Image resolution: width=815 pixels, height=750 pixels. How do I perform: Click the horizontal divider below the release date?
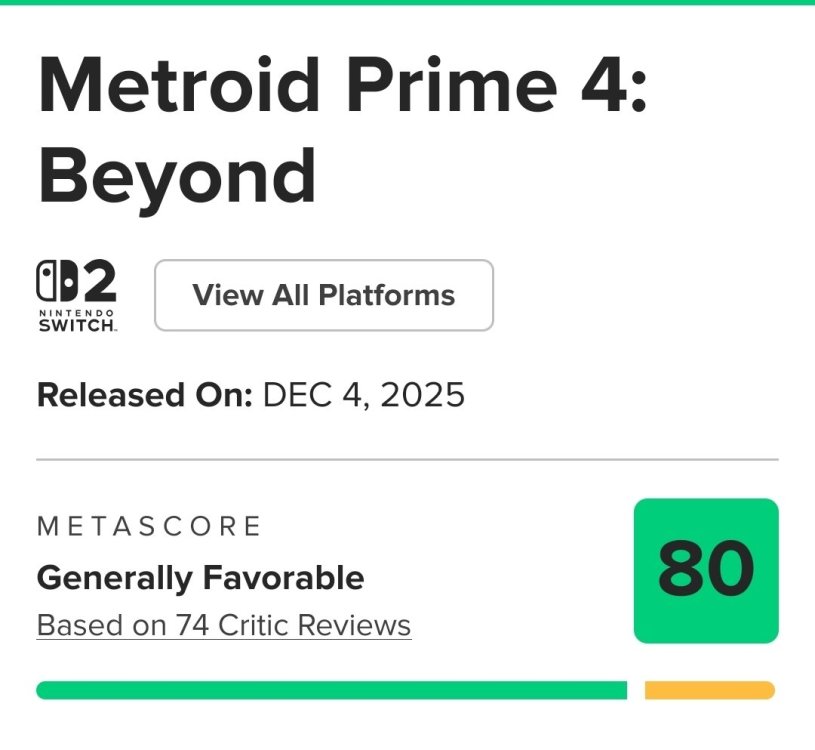tap(407, 459)
